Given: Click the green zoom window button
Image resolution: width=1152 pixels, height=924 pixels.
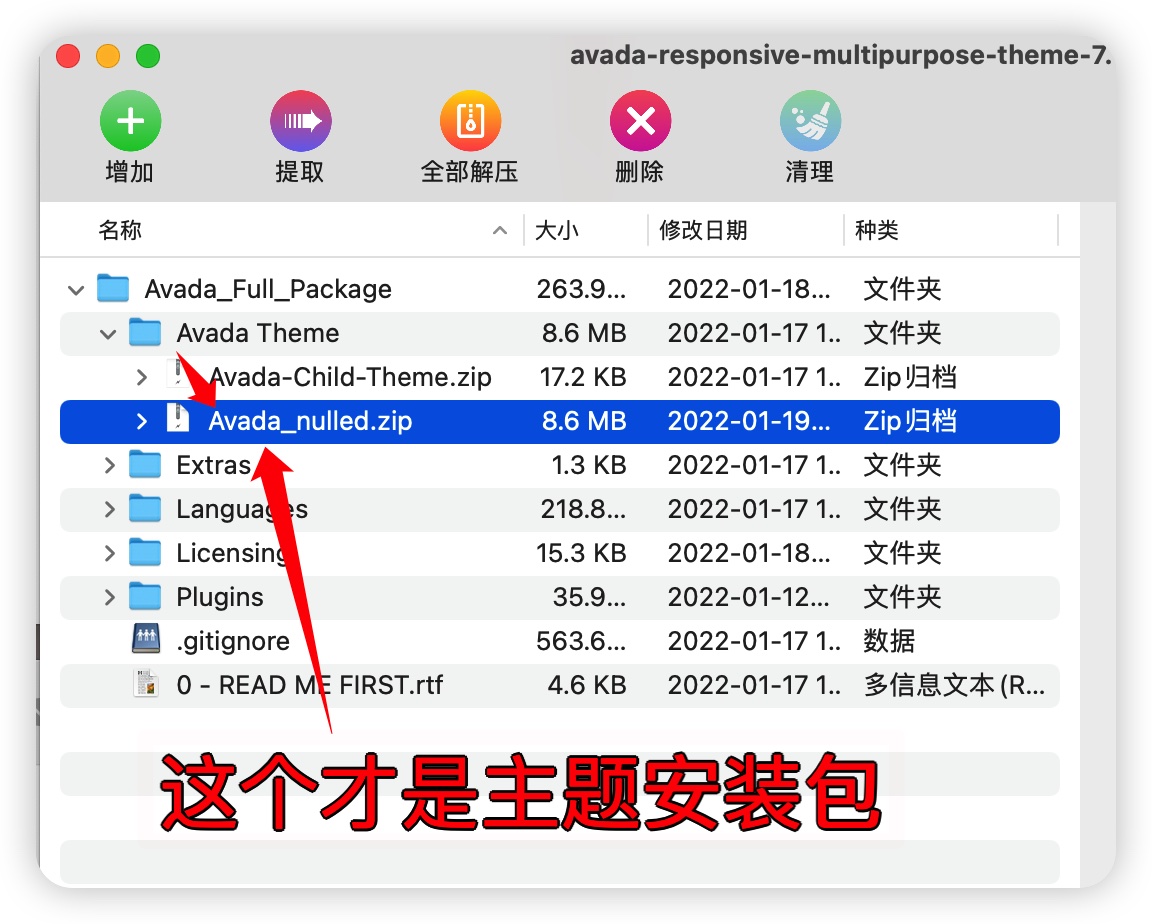Looking at the screenshot, I should tap(148, 56).
